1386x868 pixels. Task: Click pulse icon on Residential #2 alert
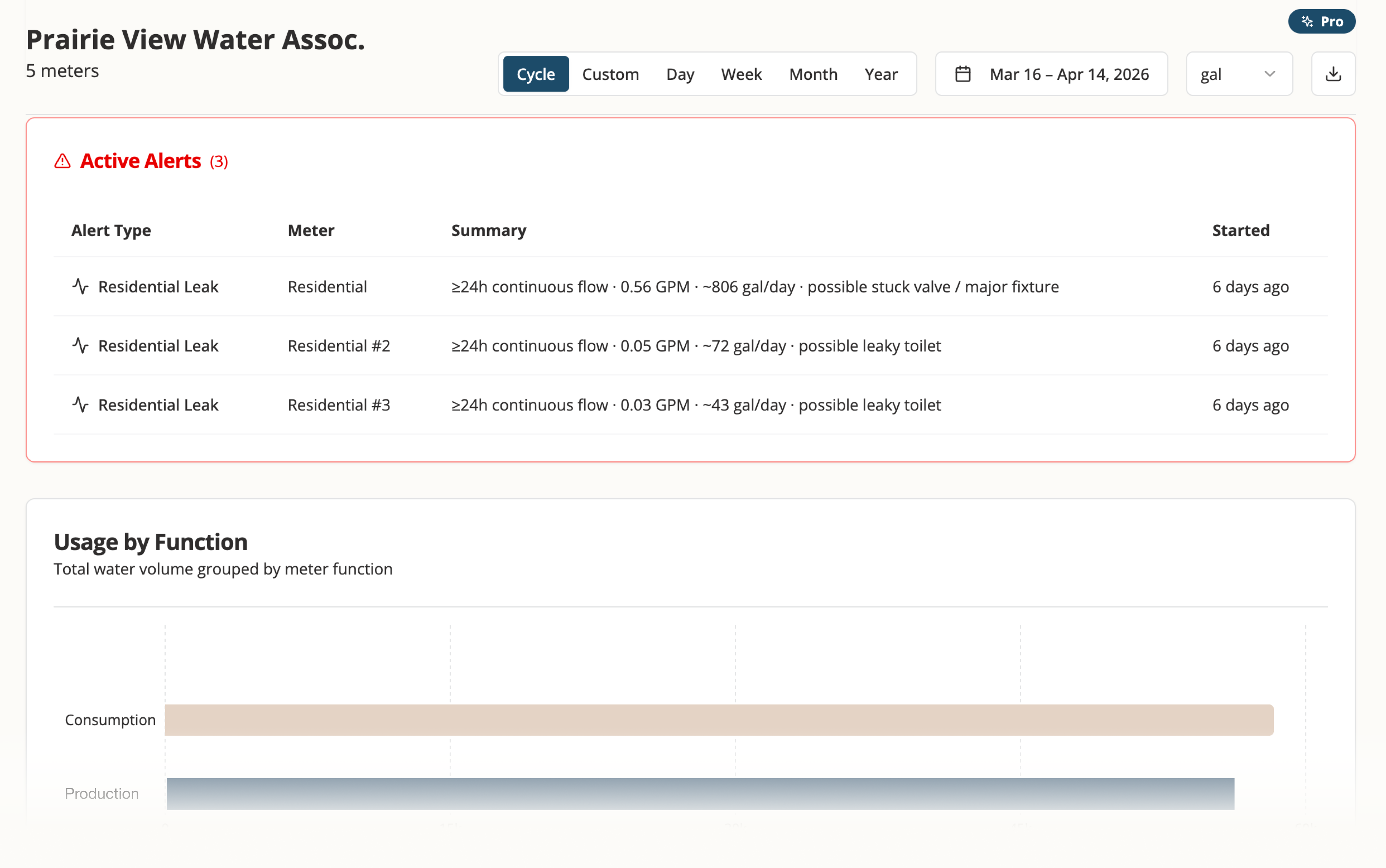click(x=80, y=345)
